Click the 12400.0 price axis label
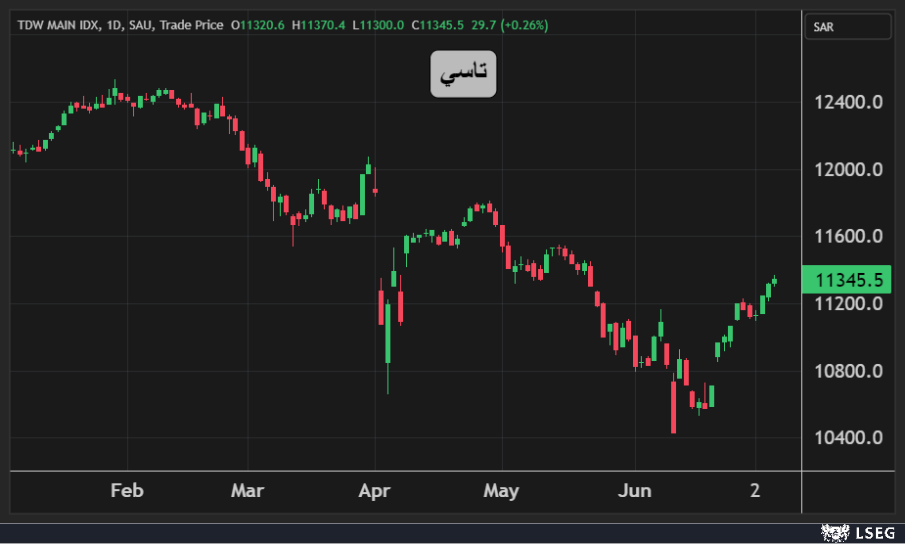 pos(849,102)
